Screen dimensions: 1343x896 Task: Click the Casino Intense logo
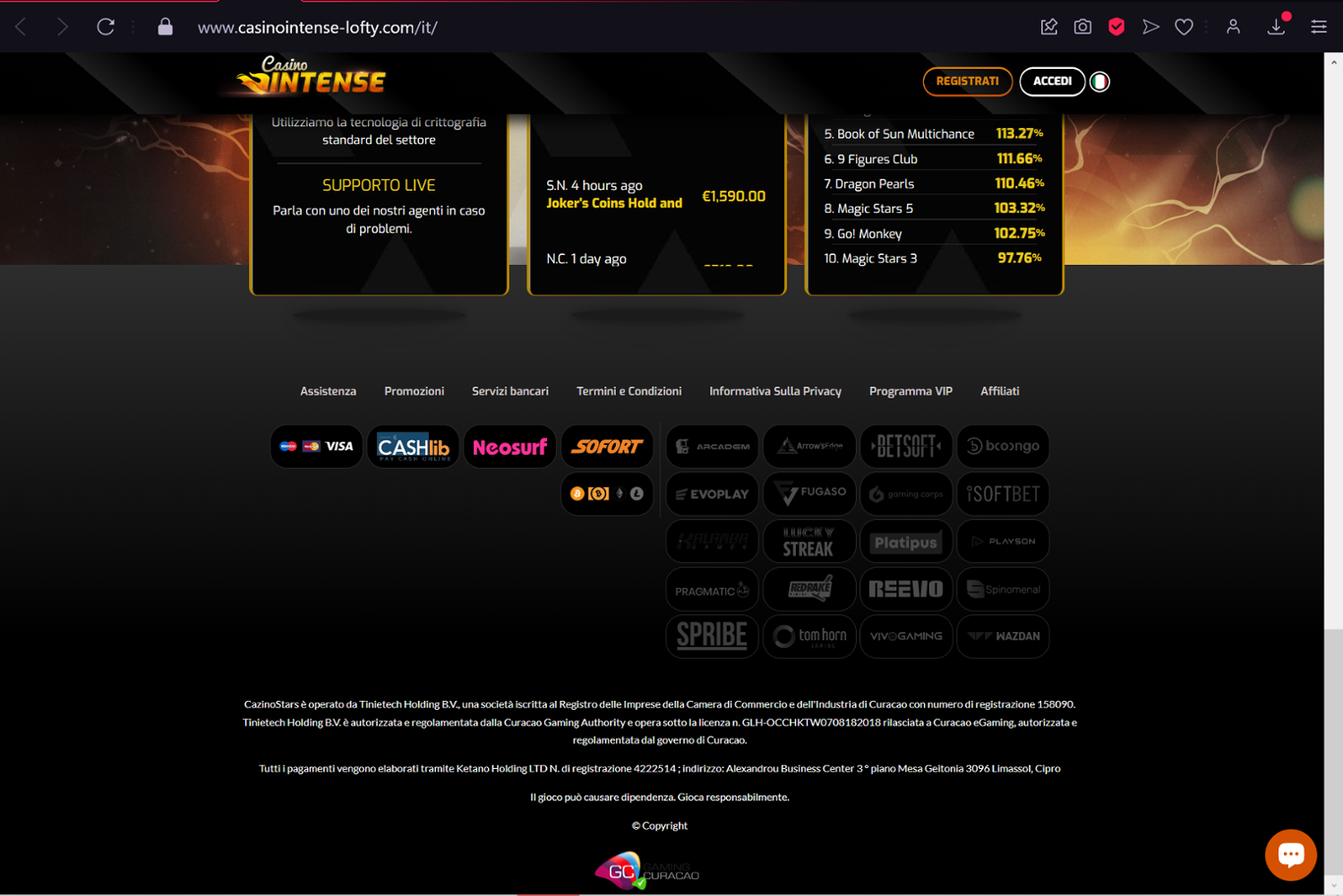coord(311,78)
